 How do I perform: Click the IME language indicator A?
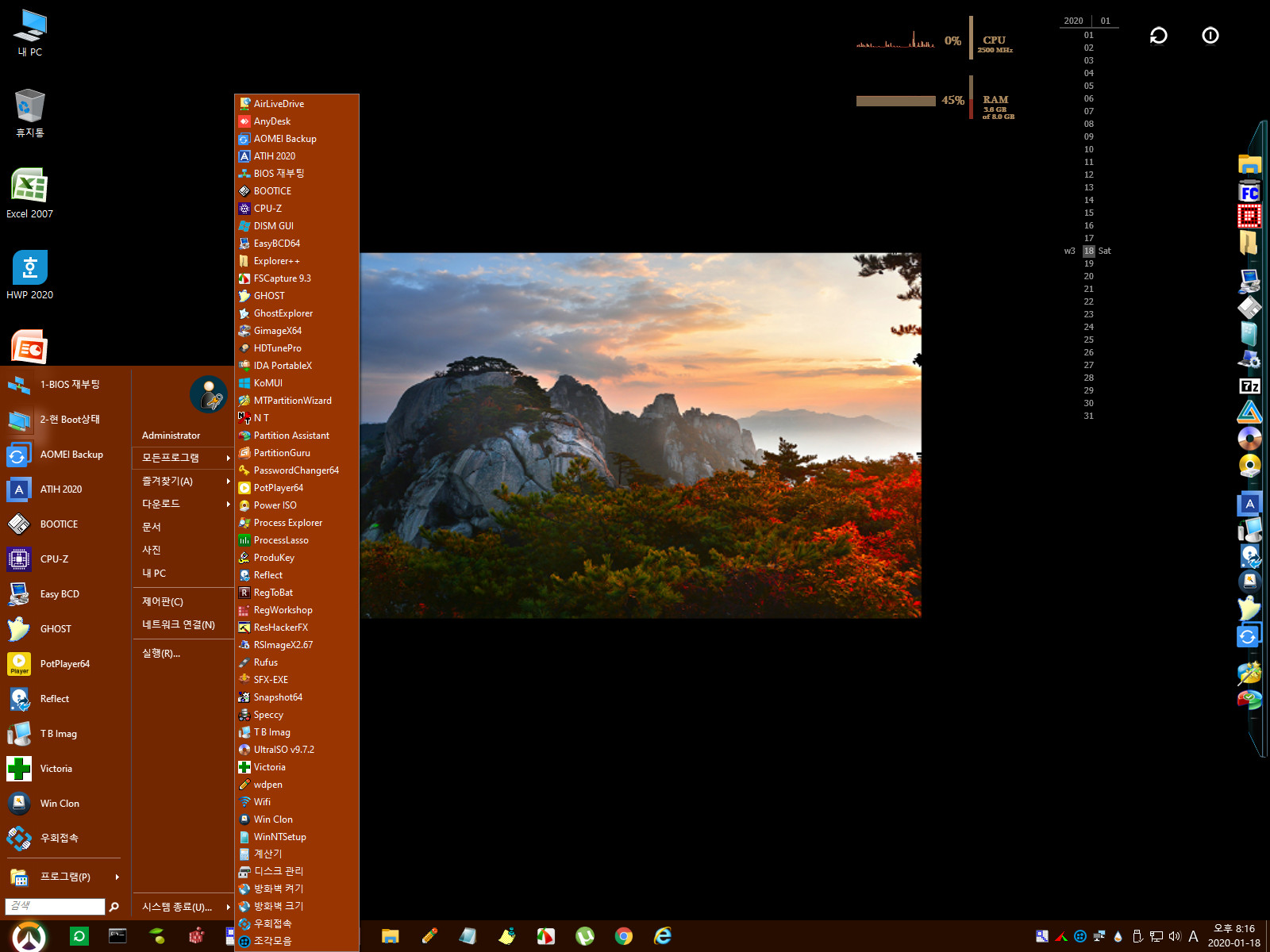(1193, 937)
